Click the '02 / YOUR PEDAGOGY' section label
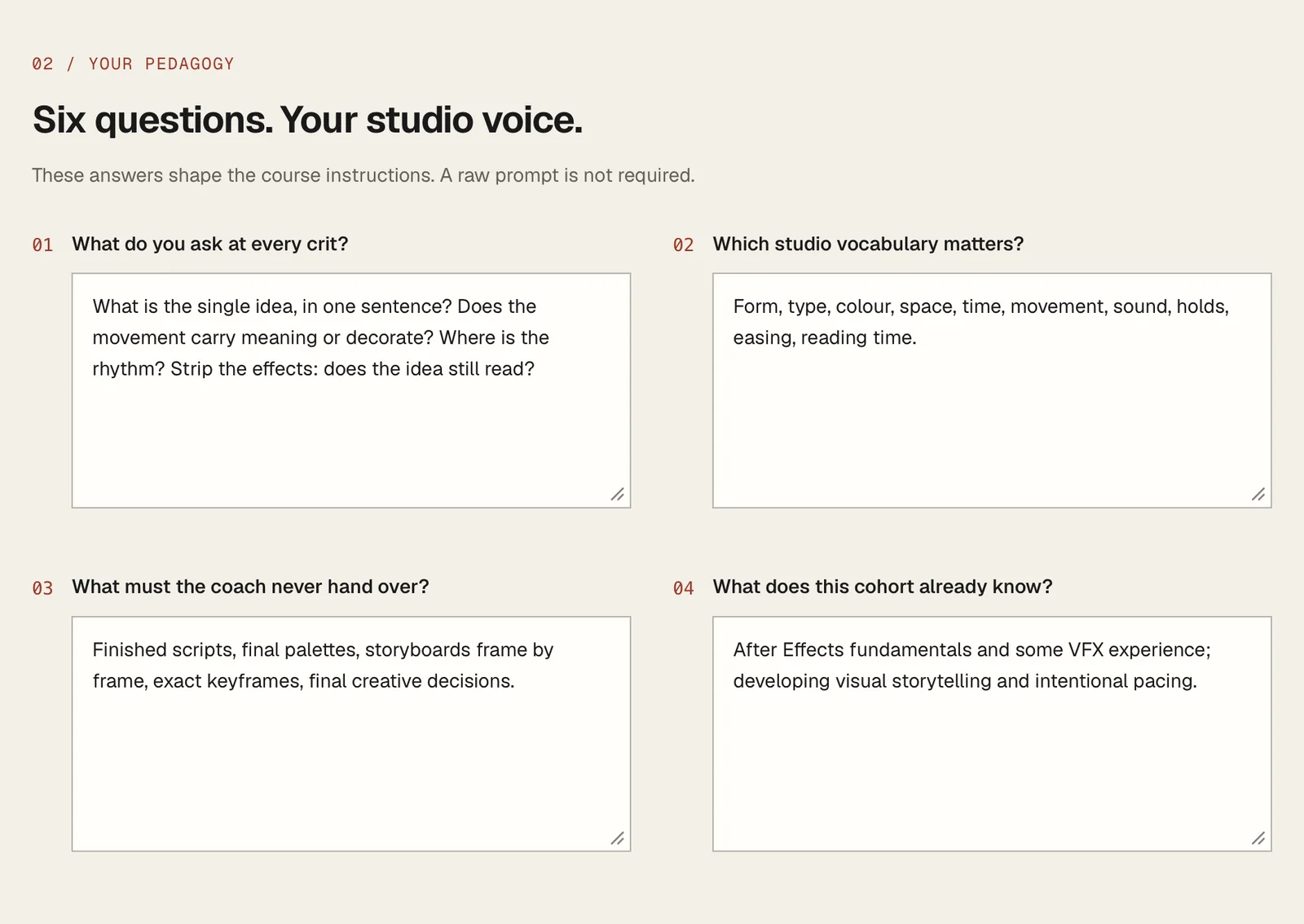Image resolution: width=1304 pixels, height=924 pixels. coord(133,64)
